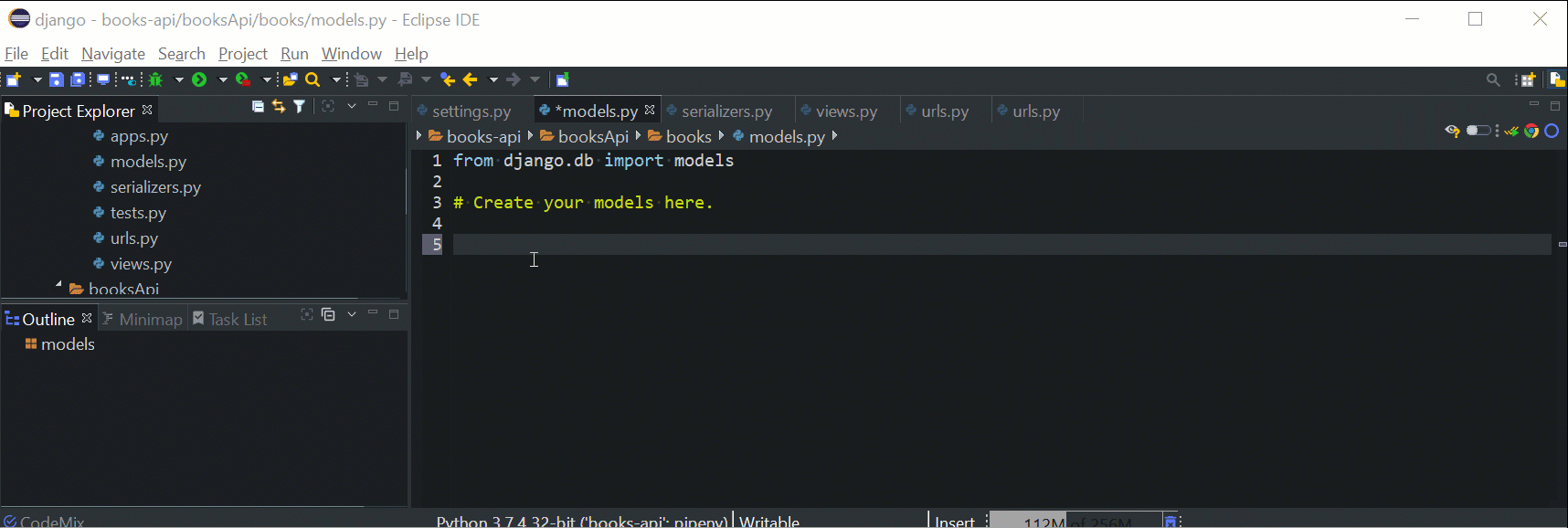Collapse the booksApi folder in project tree
The width and height of the screenshot is (1568, 528).
[x=58, y=286]
